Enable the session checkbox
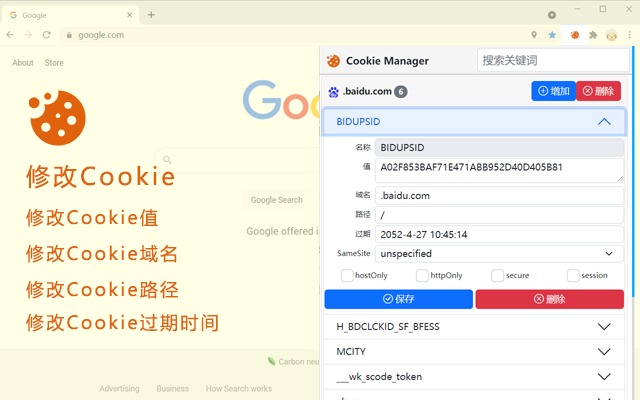This screenshot has height=400, width=640. click(573, 276)
